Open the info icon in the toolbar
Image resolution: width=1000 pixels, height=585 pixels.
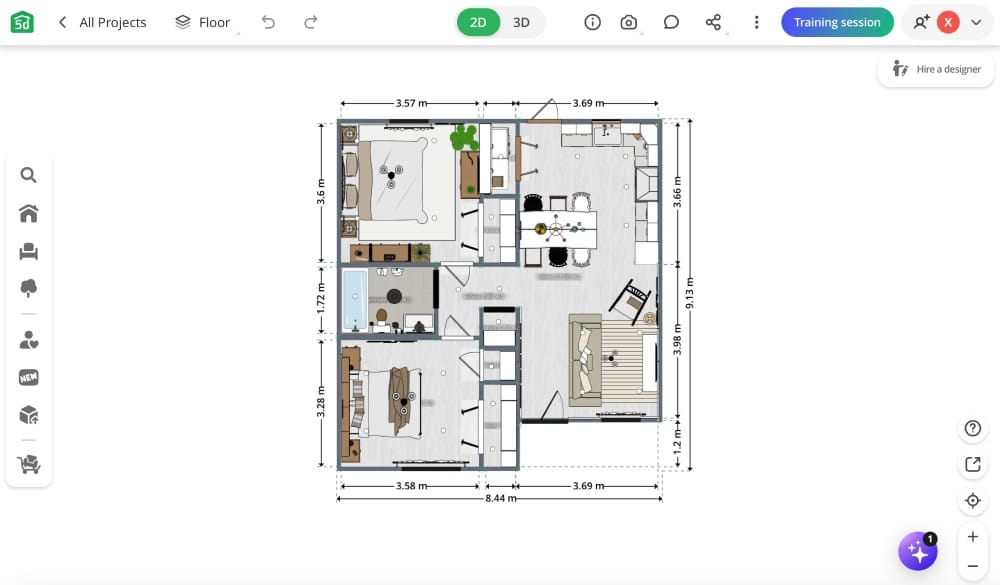pyautogui.click(x=592, y=21)
